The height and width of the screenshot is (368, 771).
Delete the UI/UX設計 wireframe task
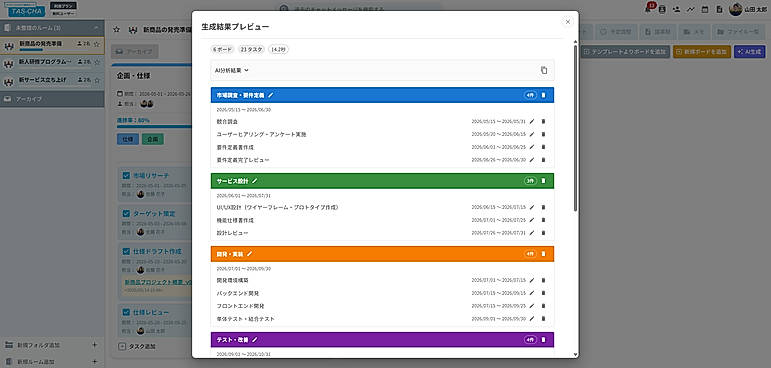[x=543, y=207]
